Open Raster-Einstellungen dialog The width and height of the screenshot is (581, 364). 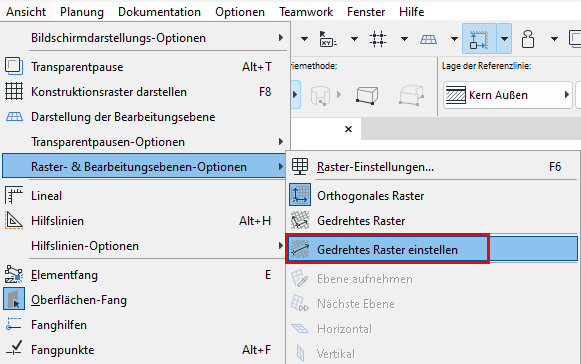[432, 167]
